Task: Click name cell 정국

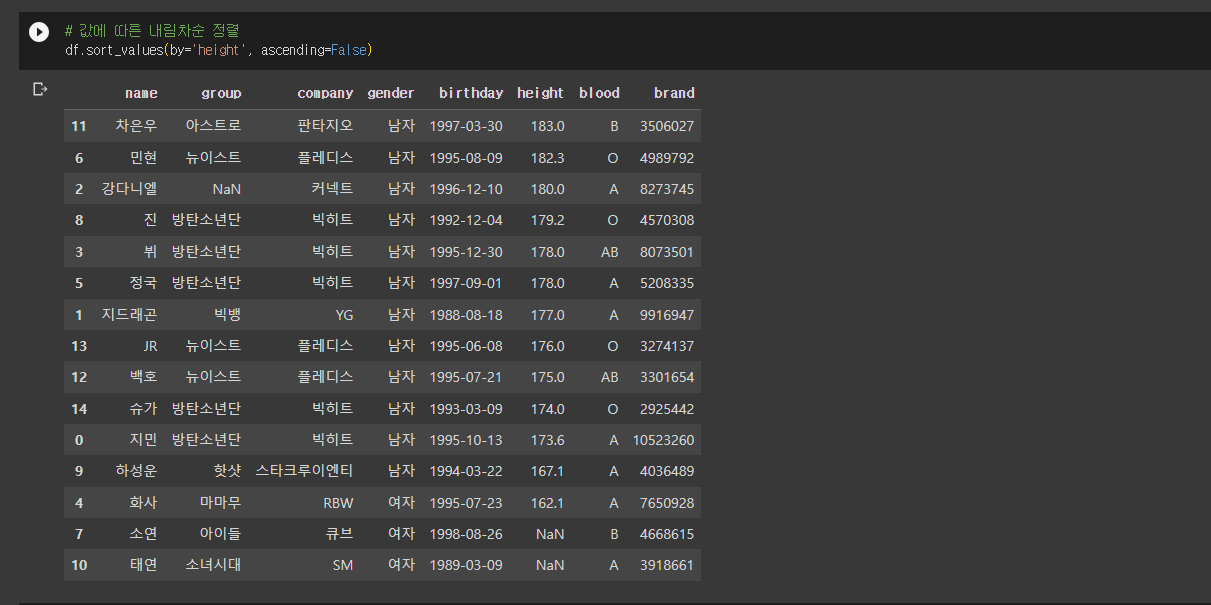Action: [x=143, y=283]
